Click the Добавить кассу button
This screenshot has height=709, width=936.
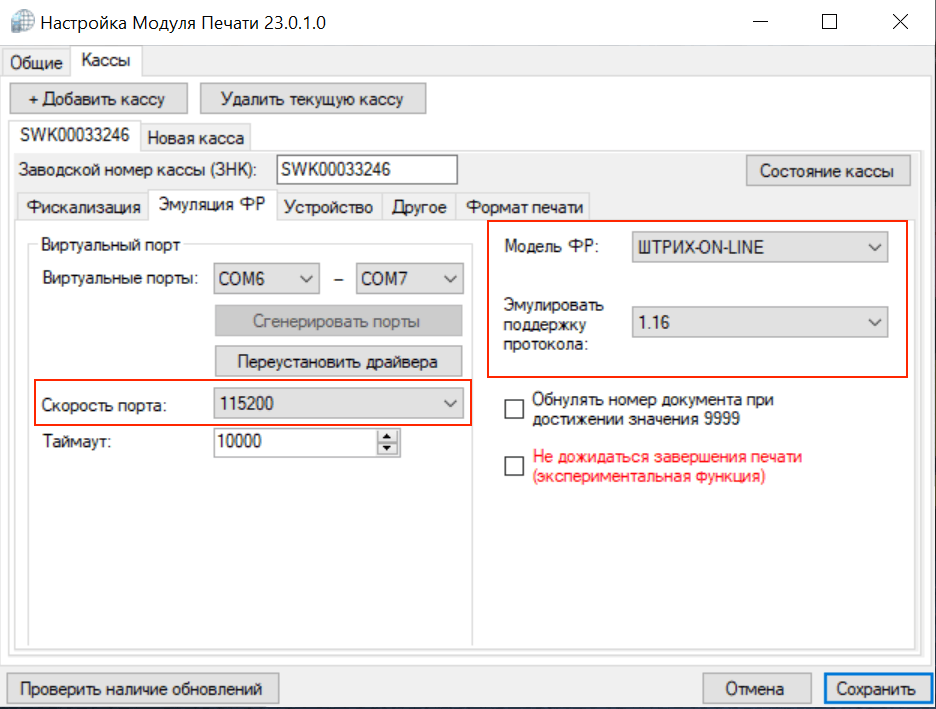(96, 99)
